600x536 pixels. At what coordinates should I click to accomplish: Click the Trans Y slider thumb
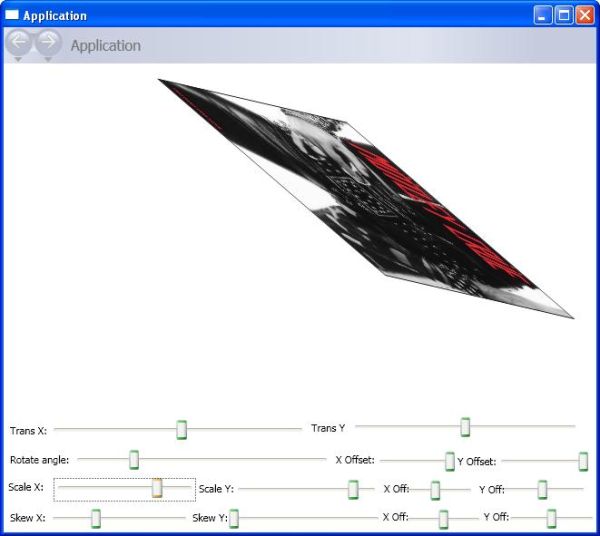pos(465,427)
